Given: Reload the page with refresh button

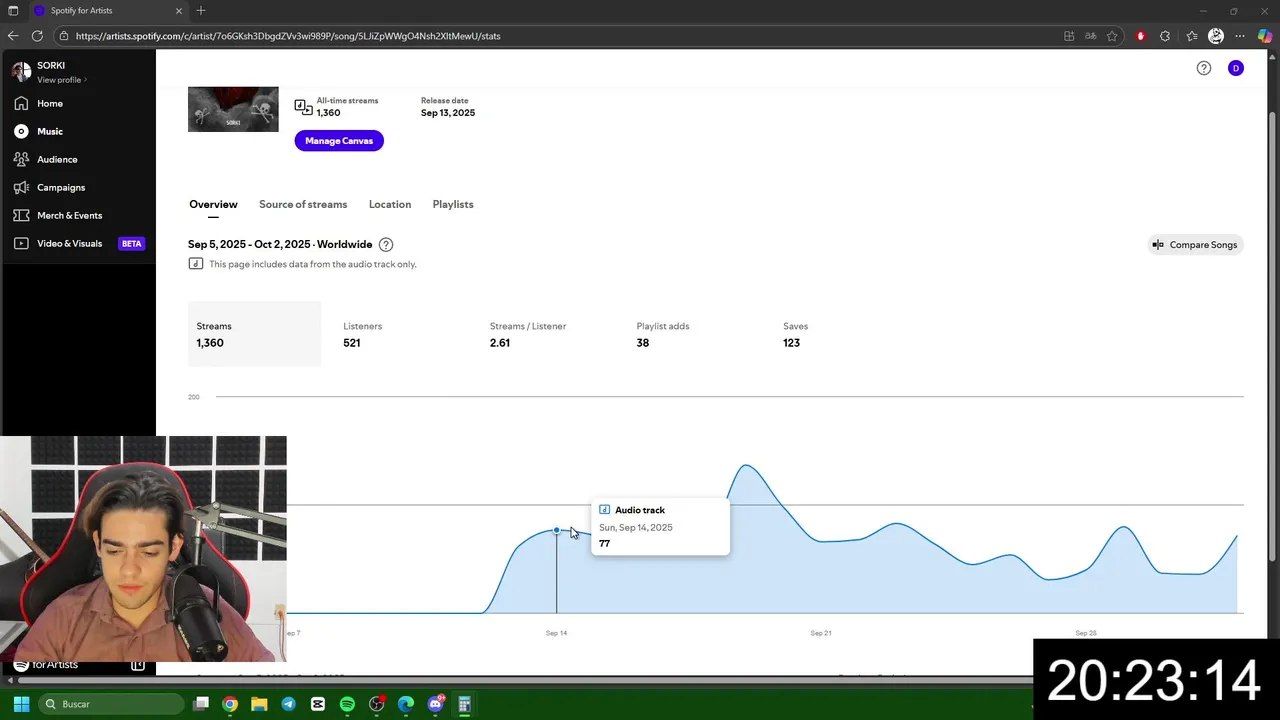Looking at the screenshot, I should 37,36.
